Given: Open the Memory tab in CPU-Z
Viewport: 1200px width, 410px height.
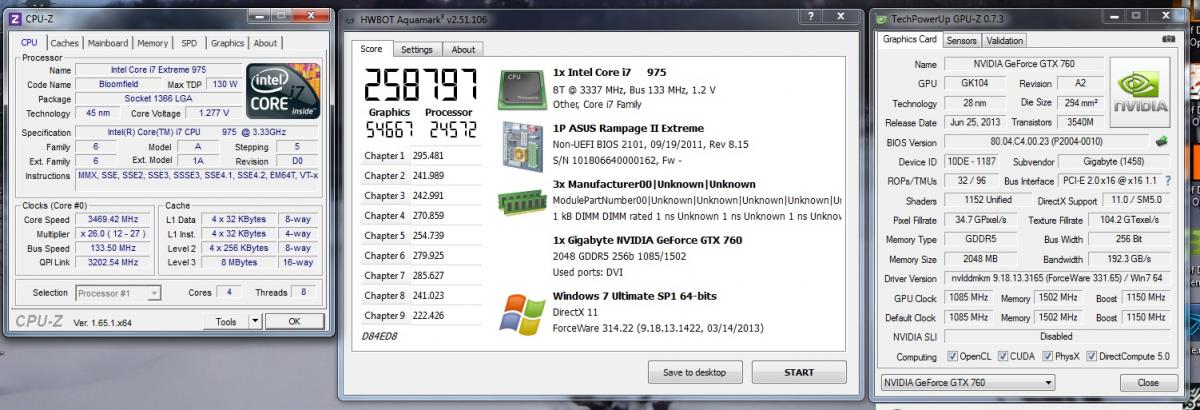Looking at the screenshot, I should point(153,43).
